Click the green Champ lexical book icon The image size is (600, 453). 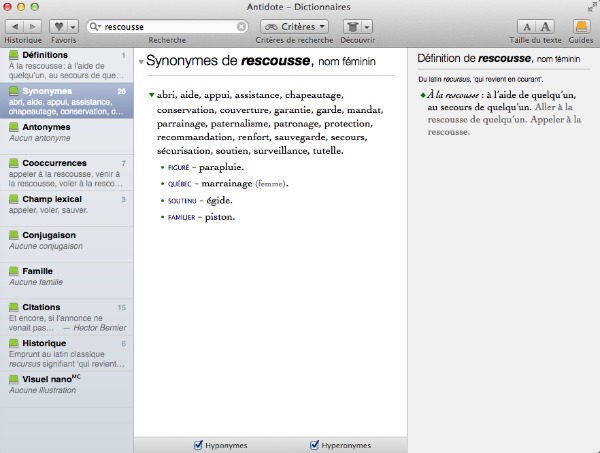14,199
